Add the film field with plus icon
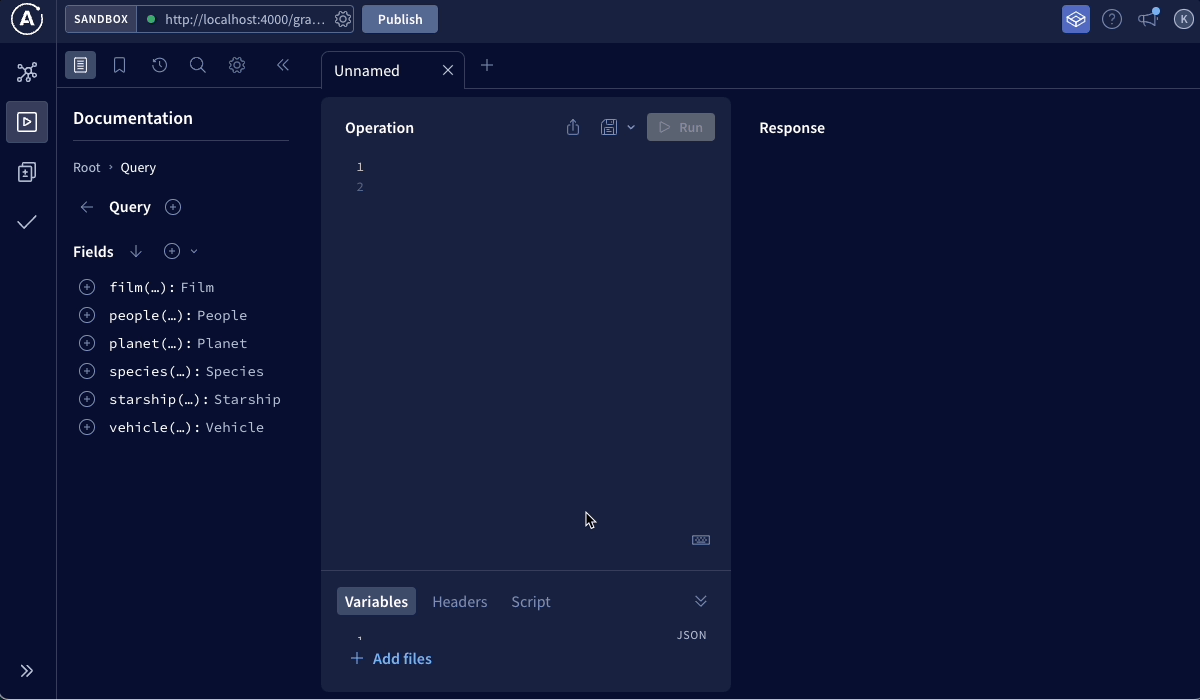This screenshot has width=1200, height=700. [87, 287]
